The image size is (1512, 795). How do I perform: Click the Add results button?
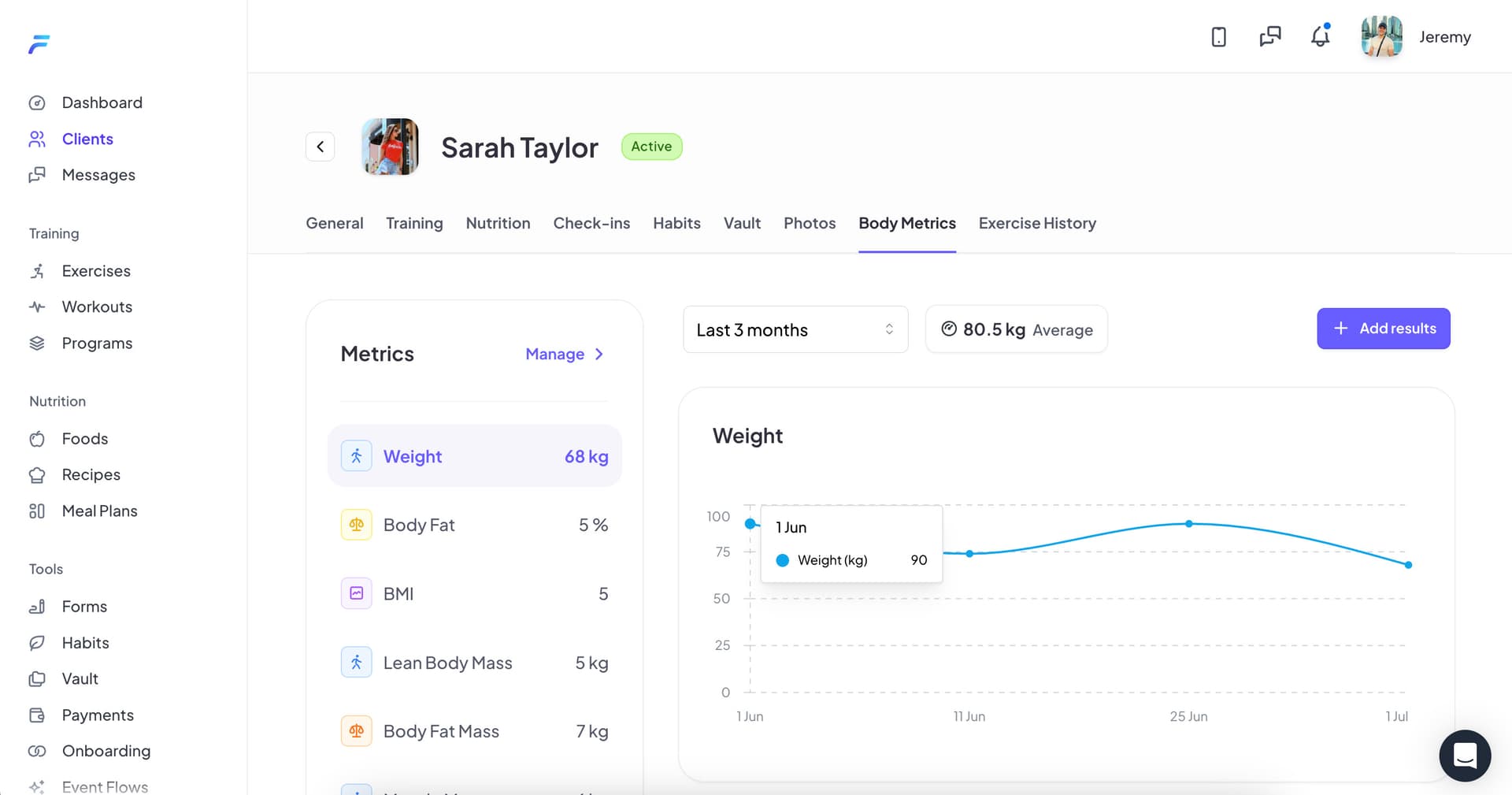pyautogui.click(x=1384, y=329)
